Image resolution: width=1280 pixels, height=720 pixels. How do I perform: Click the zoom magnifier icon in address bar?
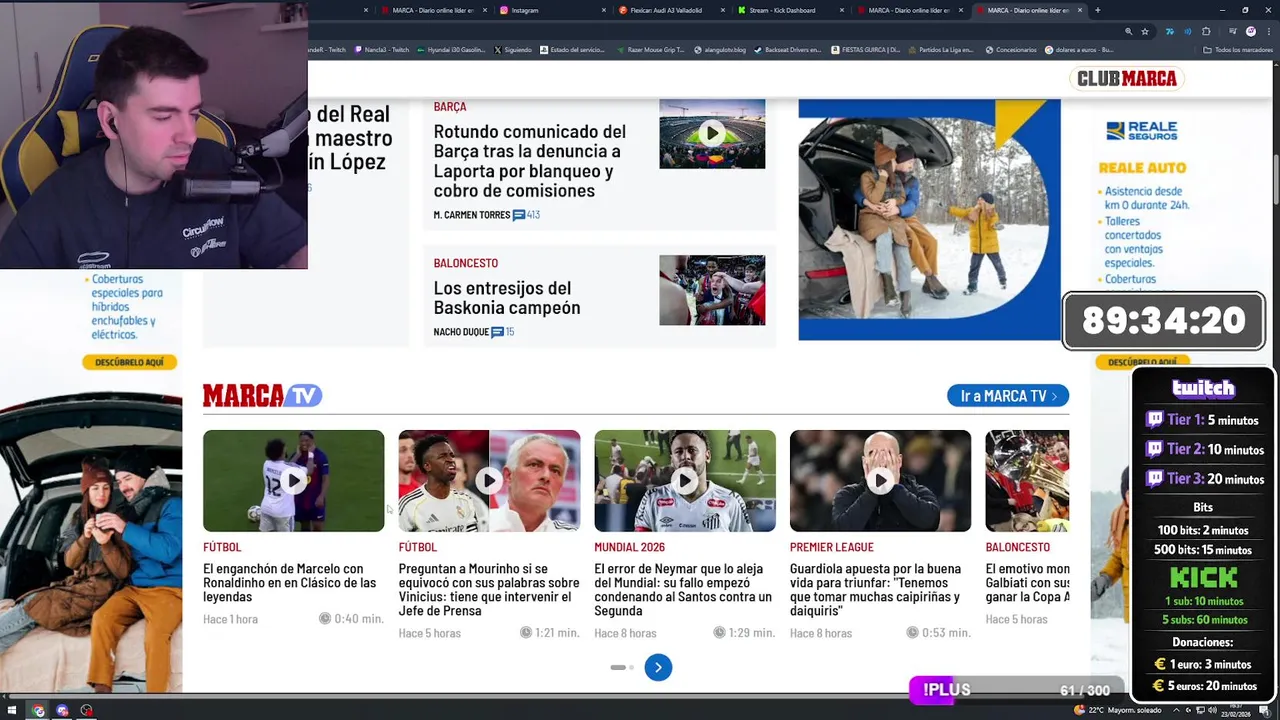[x=1129, y=31]
